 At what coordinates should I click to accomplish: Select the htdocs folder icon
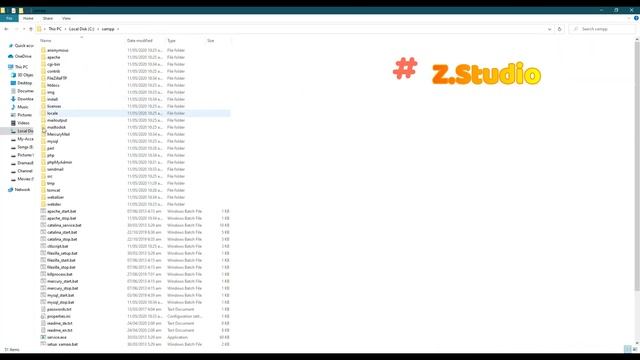point(43,85)
